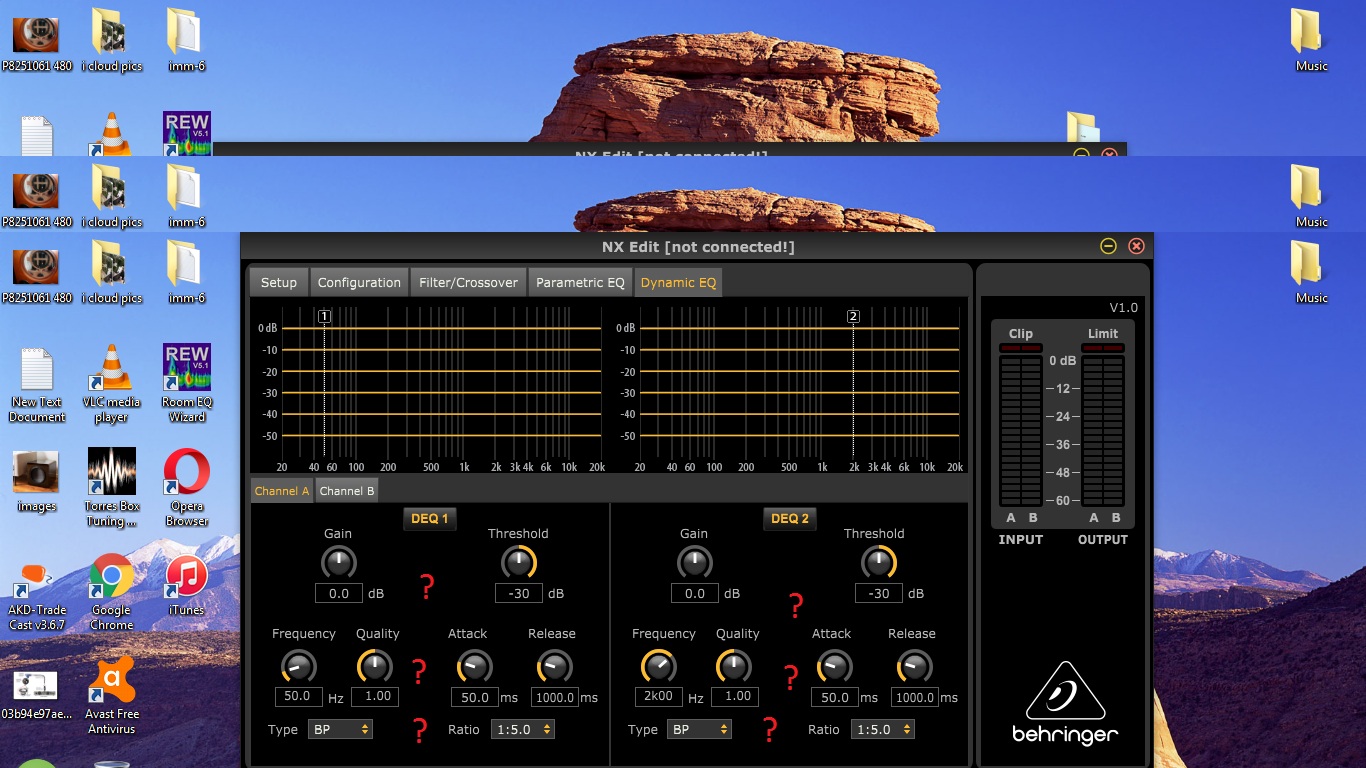Open DEQ 1 Ratio dropdown showing 1:5.0
This screenshot has height=768, width=1366.
[x=523, y=729]
